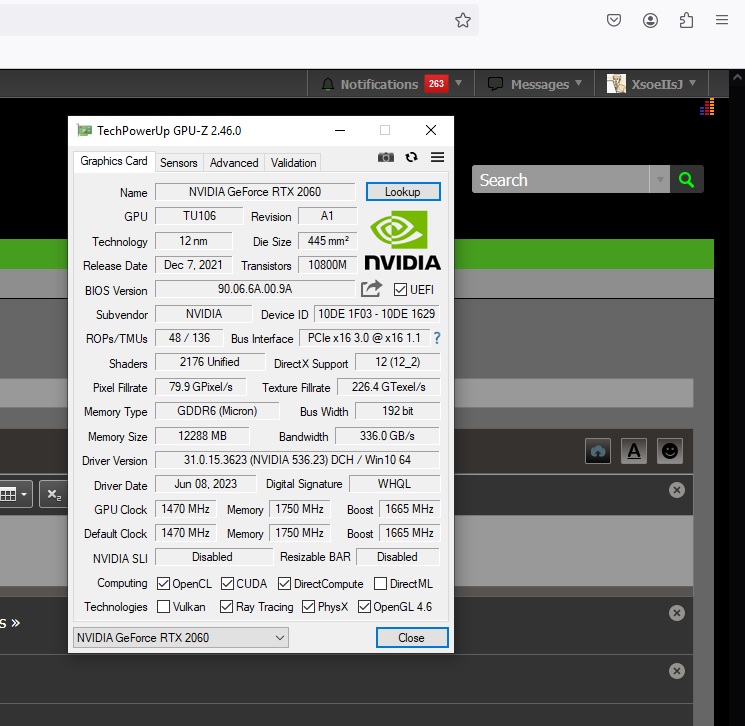Click the subscript X₂ editor button
This screenshot has width=745, height=726.
coord(54,495)
